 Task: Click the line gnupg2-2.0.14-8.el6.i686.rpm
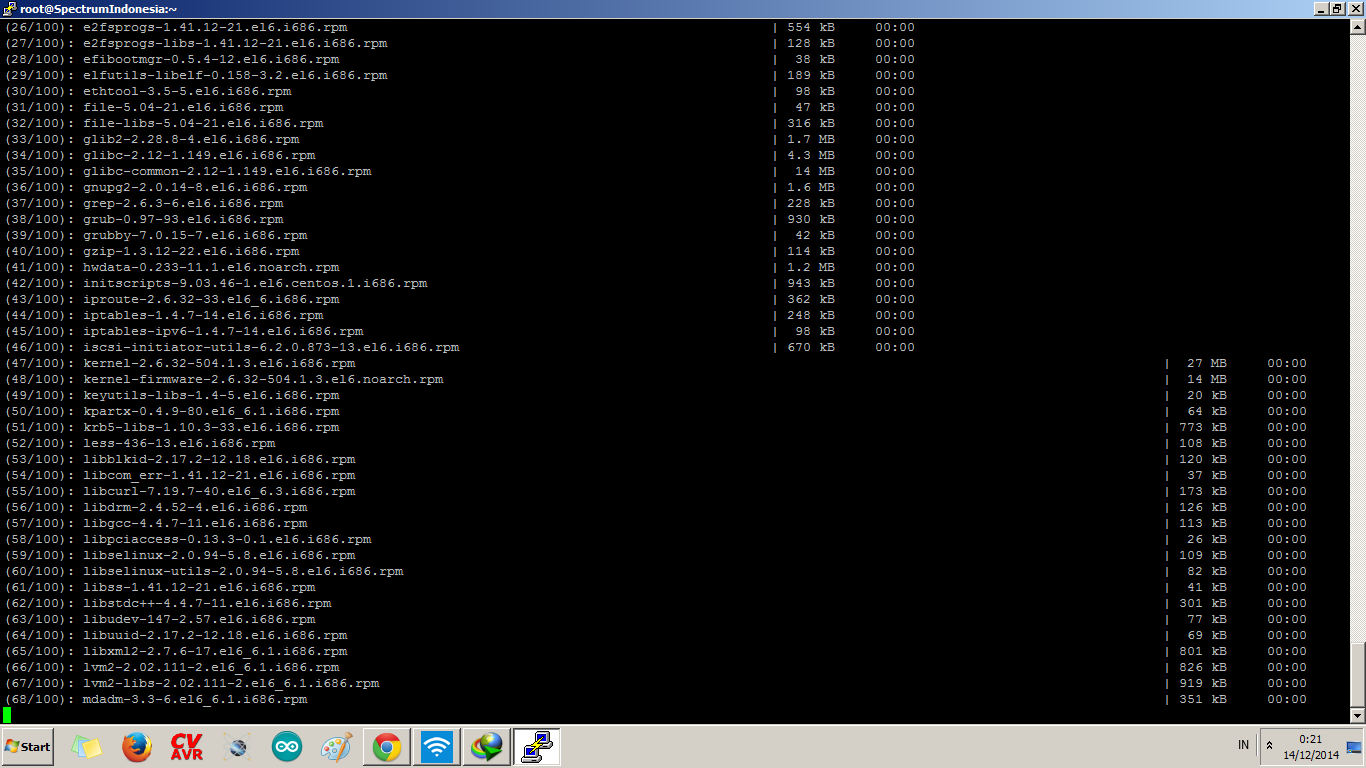tap(195, 188)
